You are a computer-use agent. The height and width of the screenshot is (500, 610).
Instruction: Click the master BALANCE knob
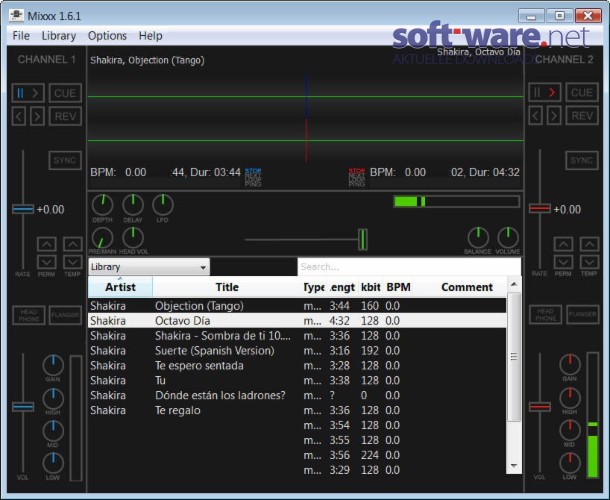click(x=478, y=238)
